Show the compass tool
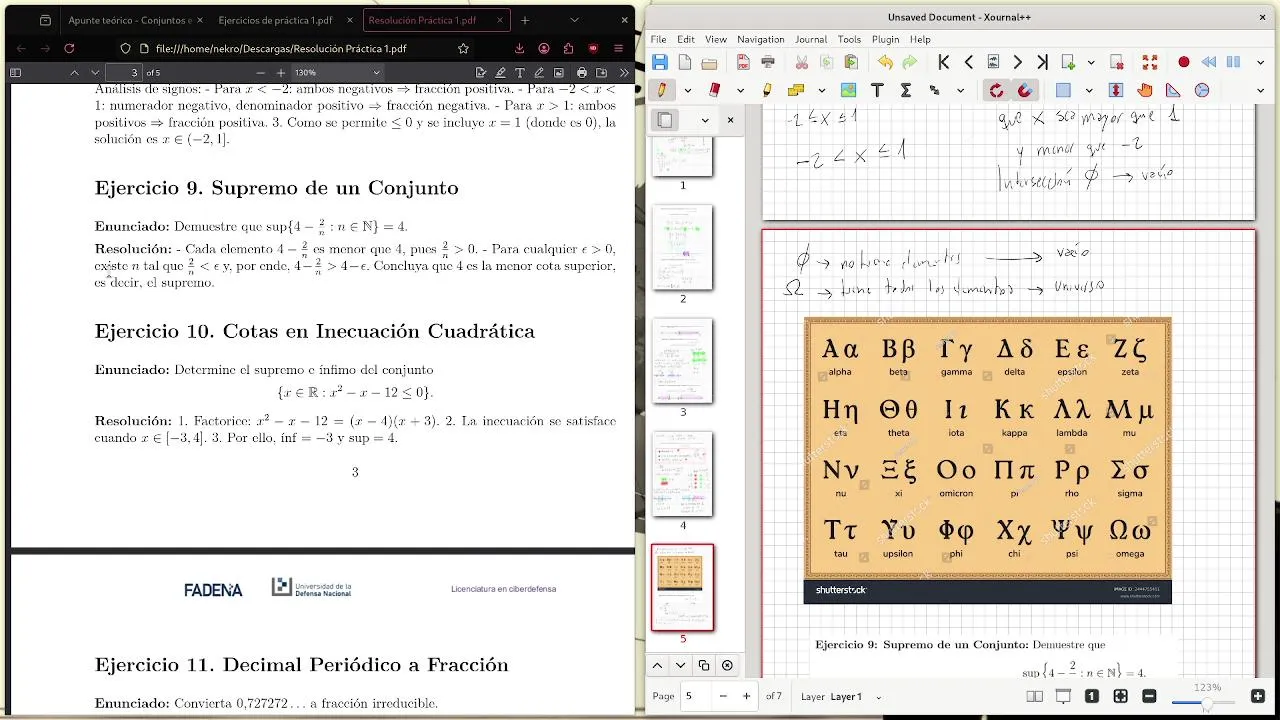This screenshot has height=720, width=1280. coord(1202,90)
